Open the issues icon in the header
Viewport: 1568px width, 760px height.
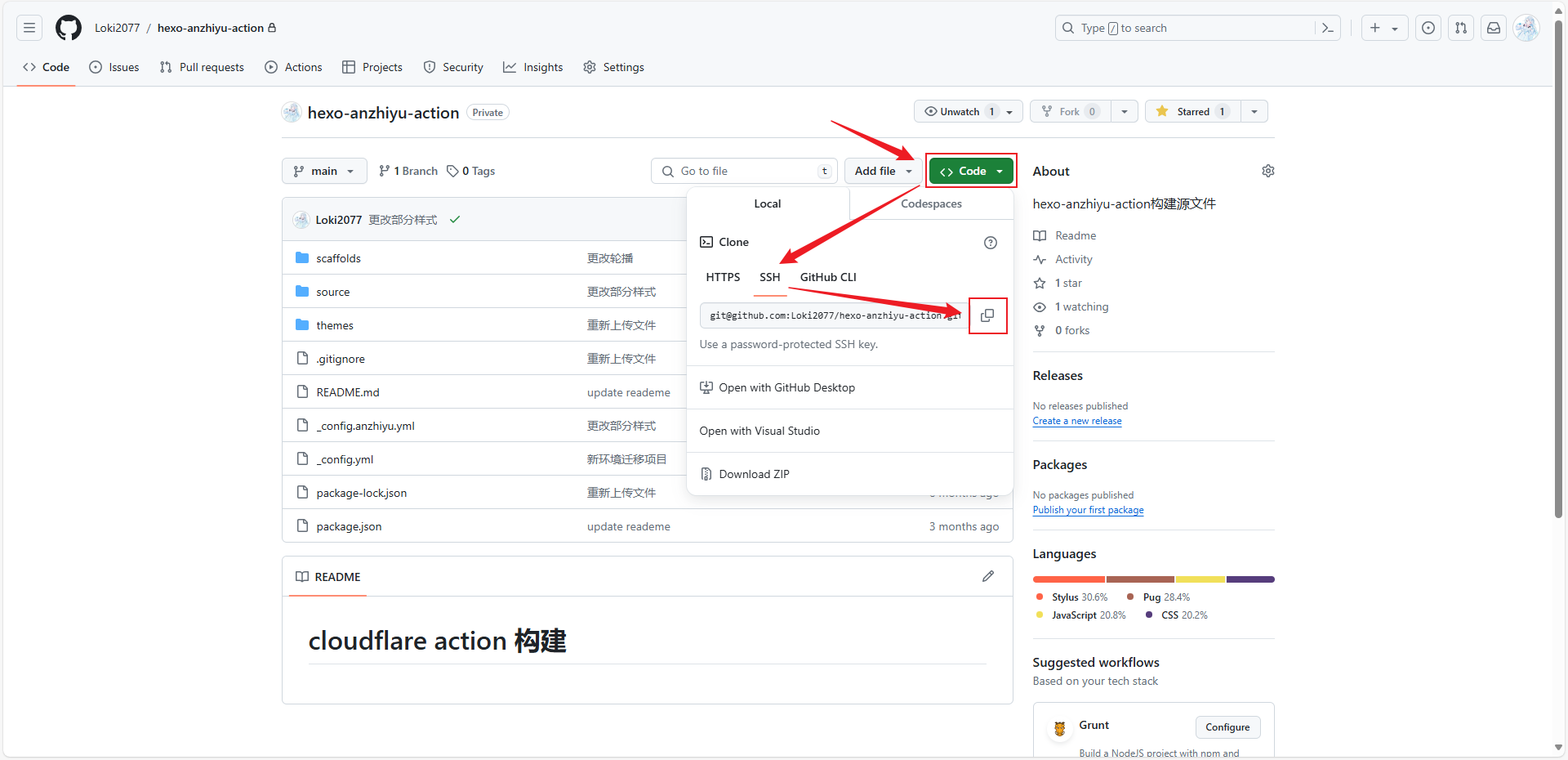tap(1428, 28)
